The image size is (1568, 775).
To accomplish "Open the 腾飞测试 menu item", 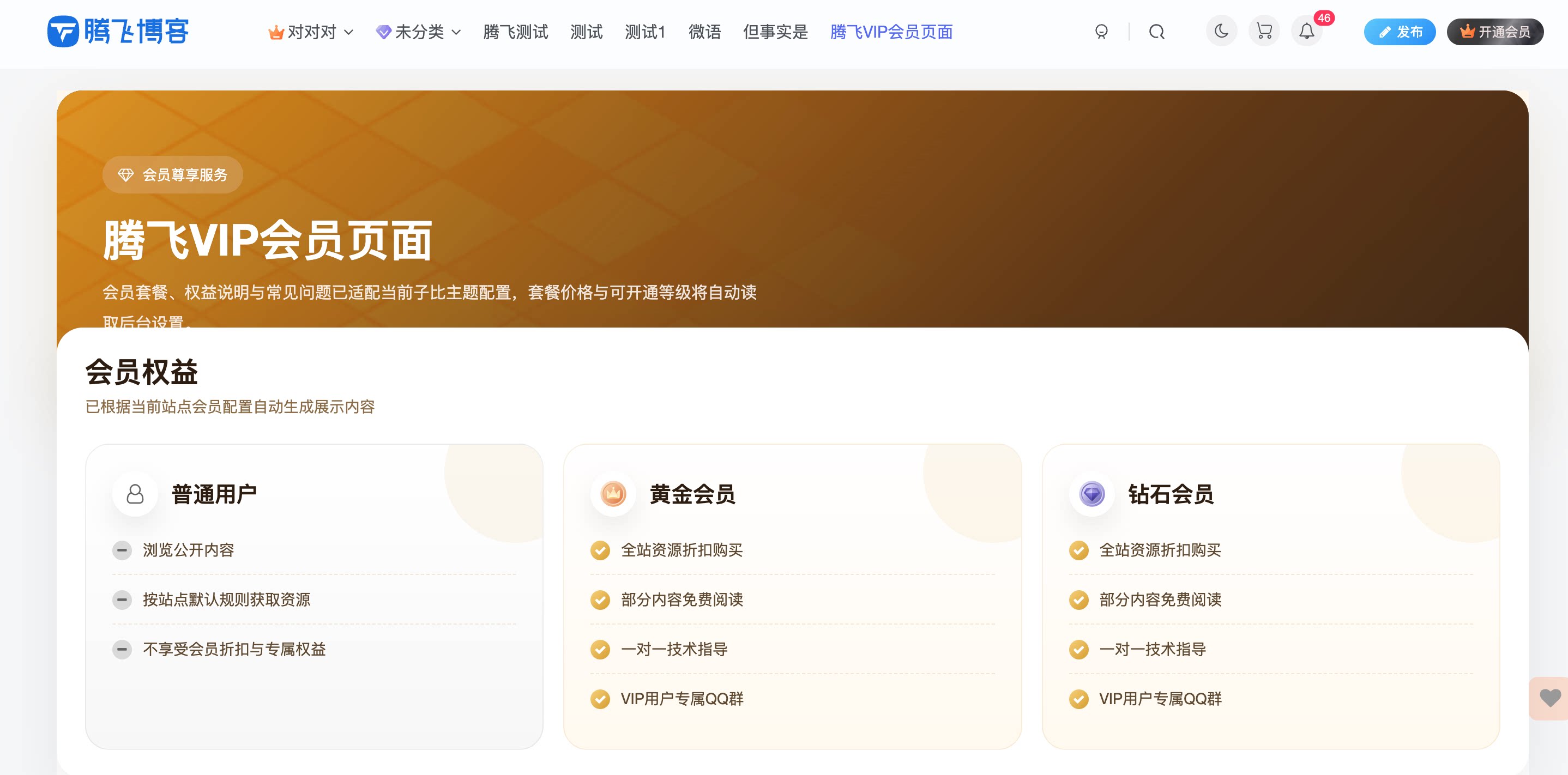I will tap(515, 32).
